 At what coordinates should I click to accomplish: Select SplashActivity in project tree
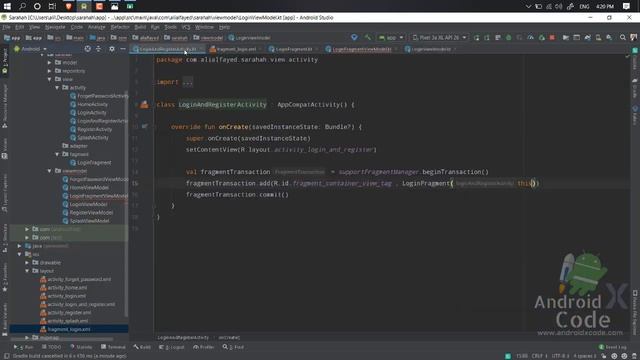[89, 138]
